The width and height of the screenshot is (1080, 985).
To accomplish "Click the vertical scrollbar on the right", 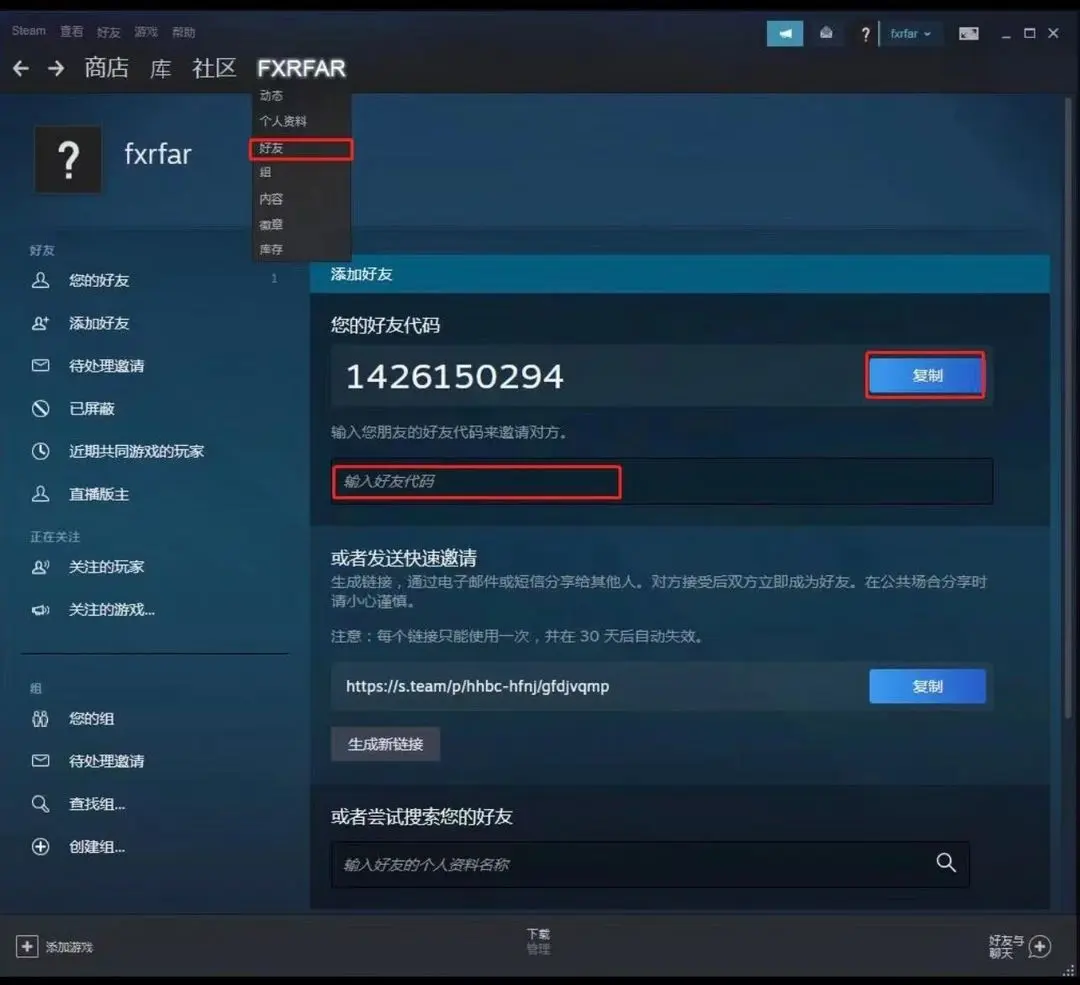I will coord(1068,408).
